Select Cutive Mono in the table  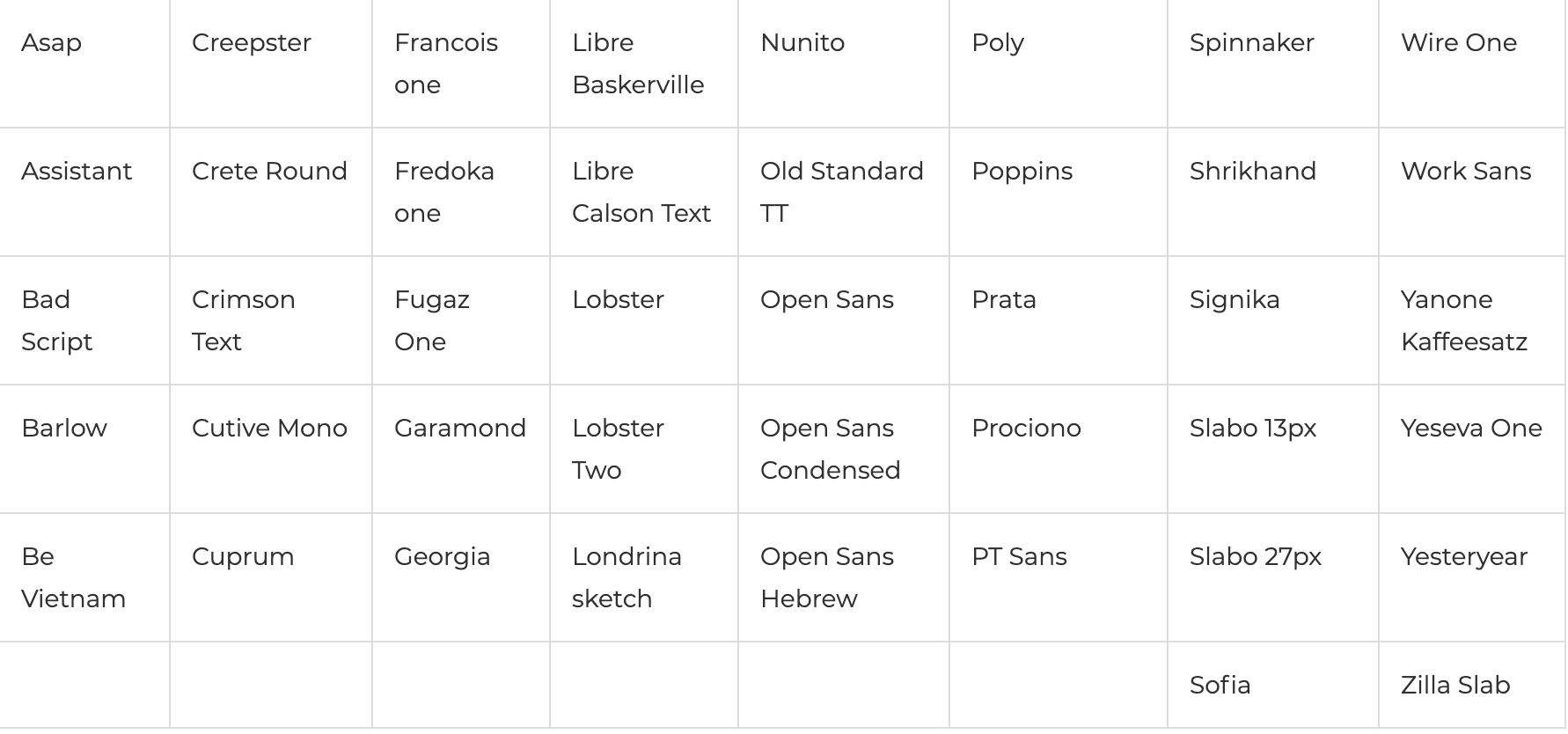269,429
